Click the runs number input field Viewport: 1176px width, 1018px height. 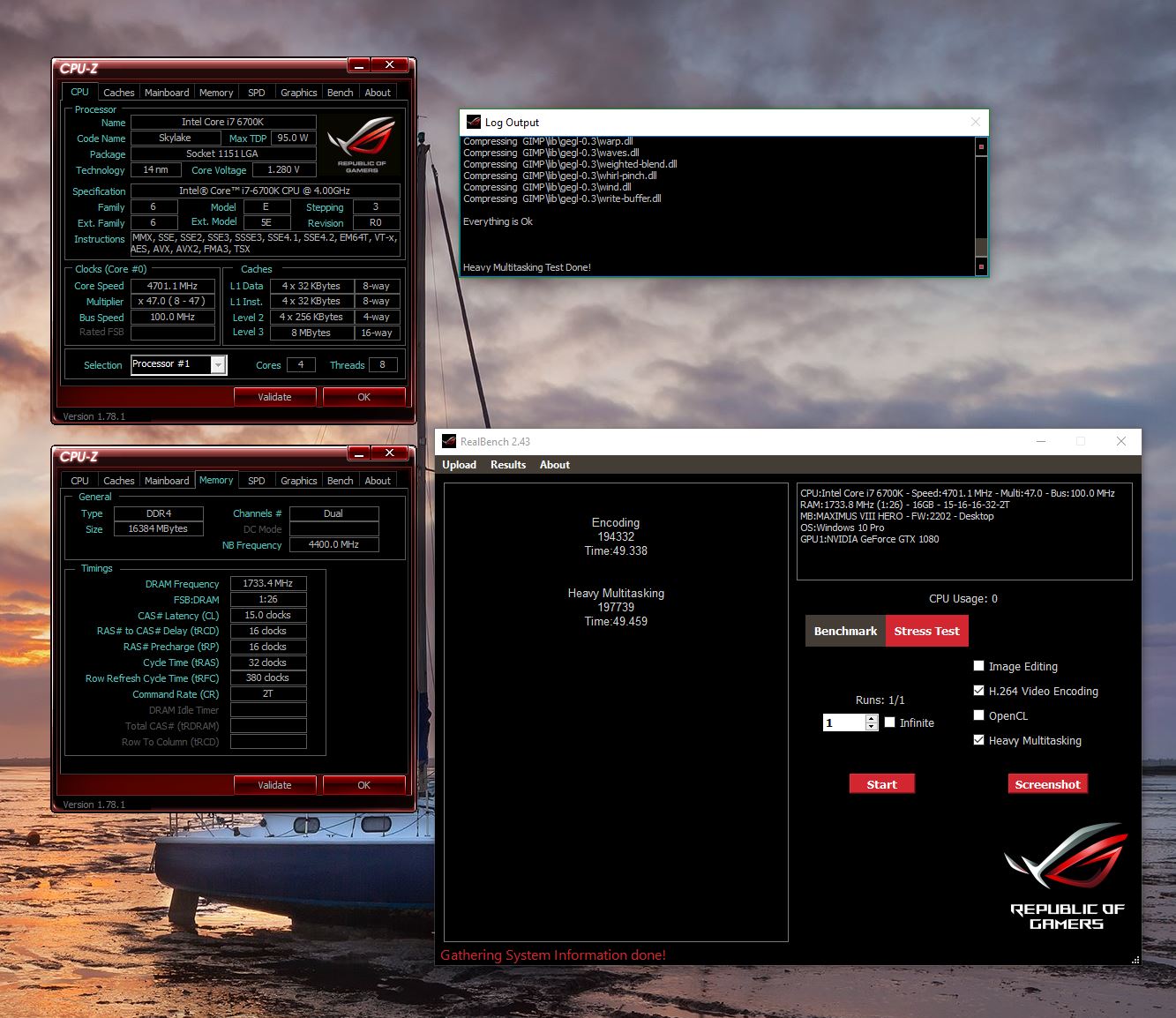click(x=844, y=722)
